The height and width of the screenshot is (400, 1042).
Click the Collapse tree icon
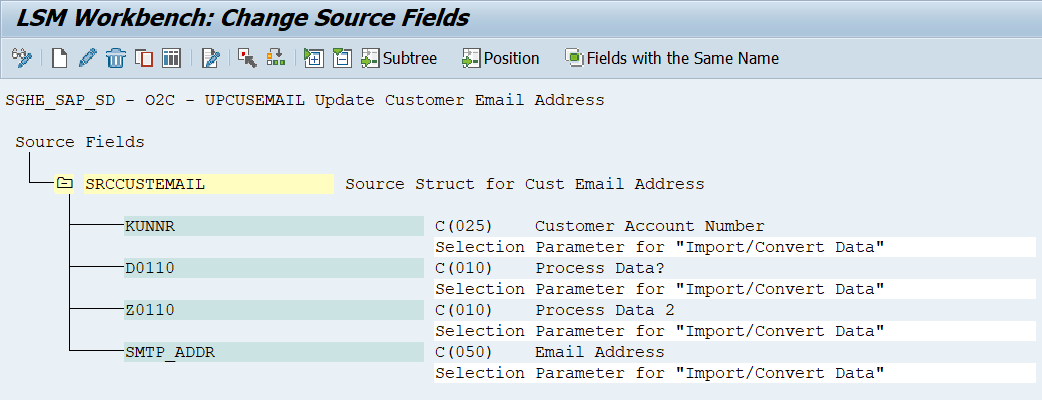[342, 58]
